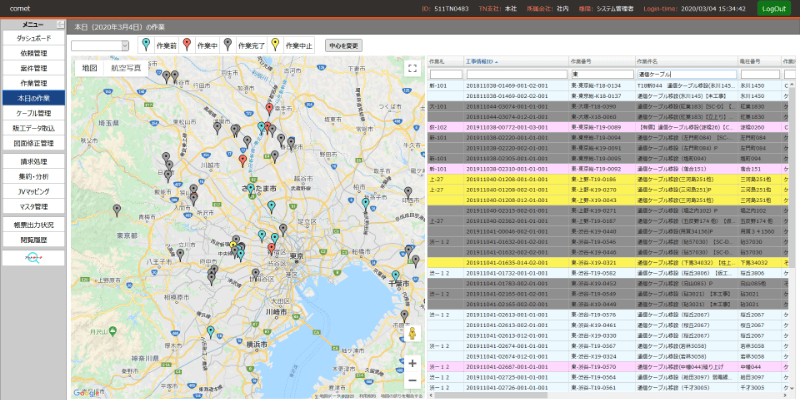Open ケーブル管理 from the side menu
Screen dimensions: 800x400
coord(33,113)
